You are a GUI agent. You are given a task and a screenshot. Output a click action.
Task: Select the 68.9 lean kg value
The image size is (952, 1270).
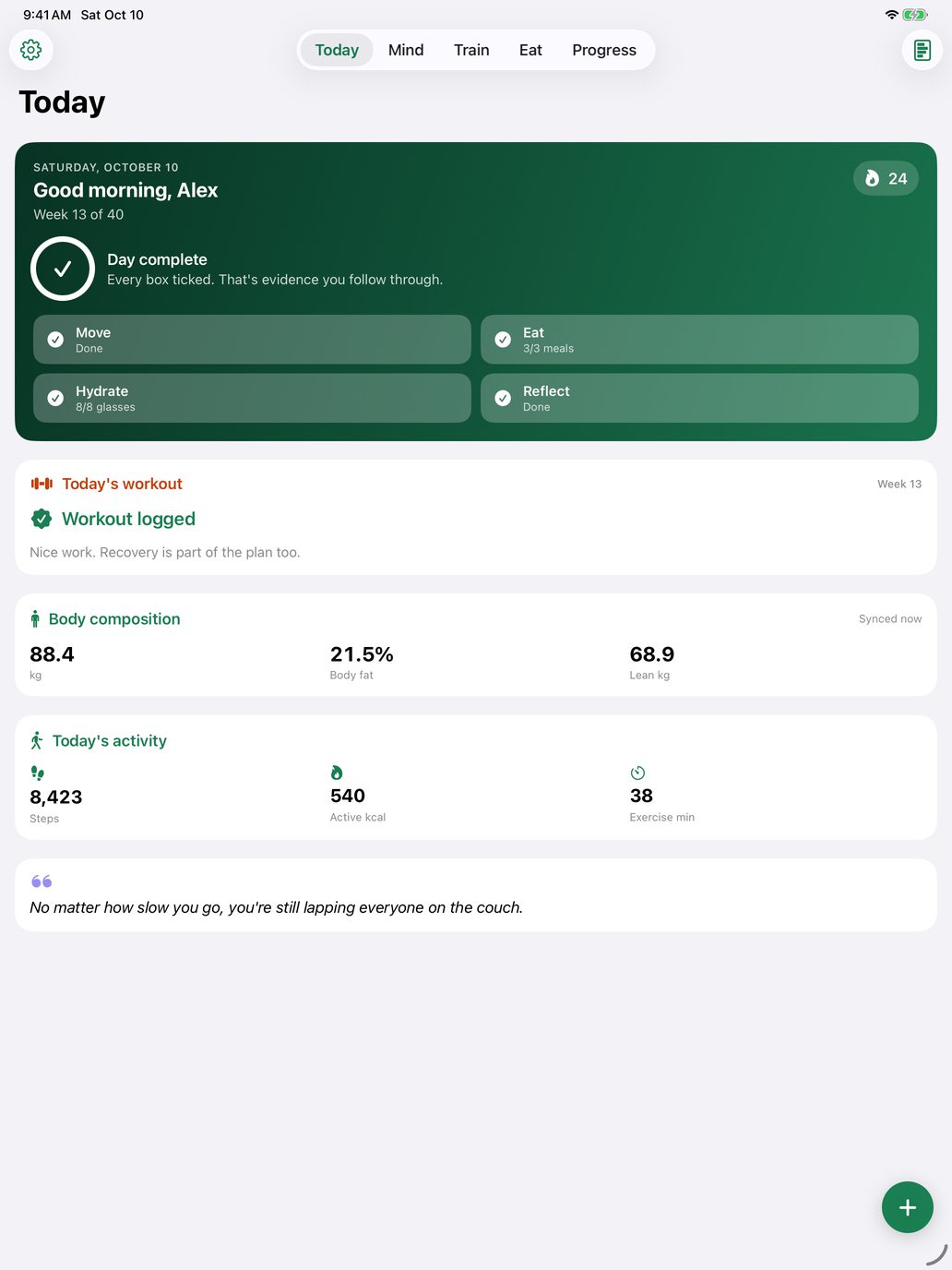click(x=652, y=654)
